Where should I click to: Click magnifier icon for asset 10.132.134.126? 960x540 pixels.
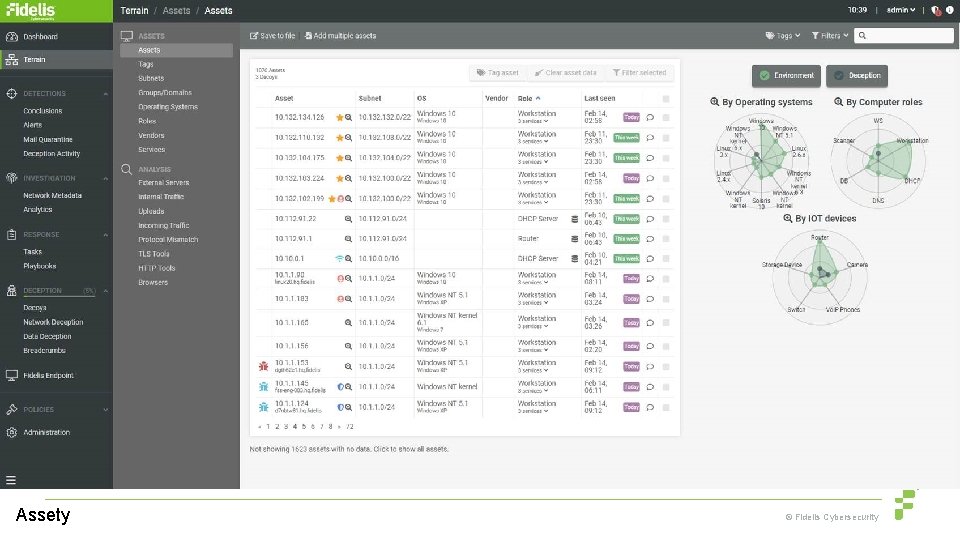pyautogui.click(x=348, y=118)
